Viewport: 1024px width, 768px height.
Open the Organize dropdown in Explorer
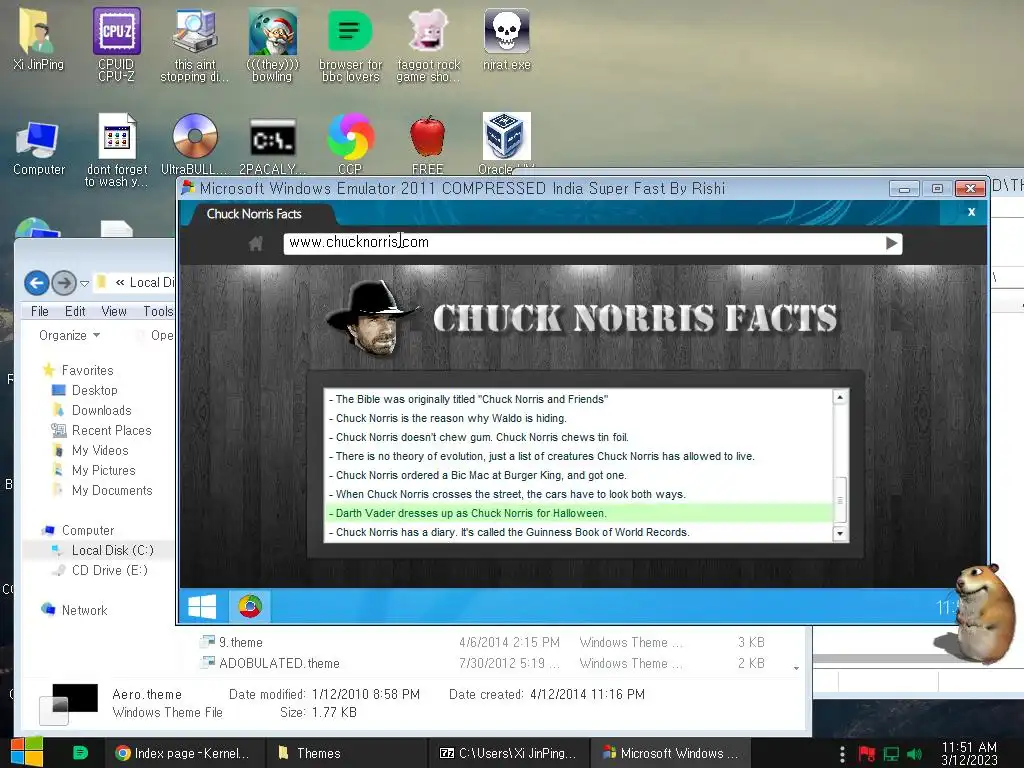click(x=69, y=335)
